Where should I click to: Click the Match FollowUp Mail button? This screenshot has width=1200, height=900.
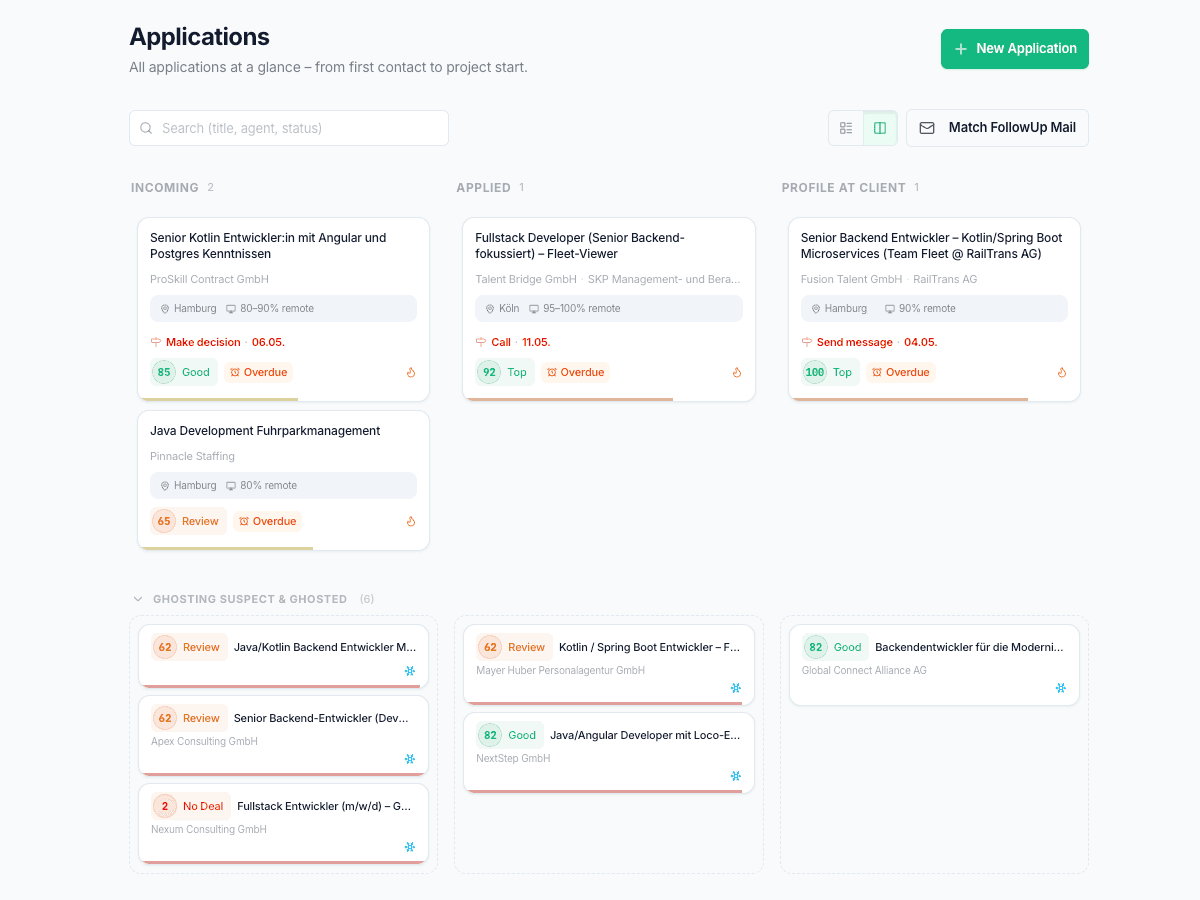tap(997, 128)
